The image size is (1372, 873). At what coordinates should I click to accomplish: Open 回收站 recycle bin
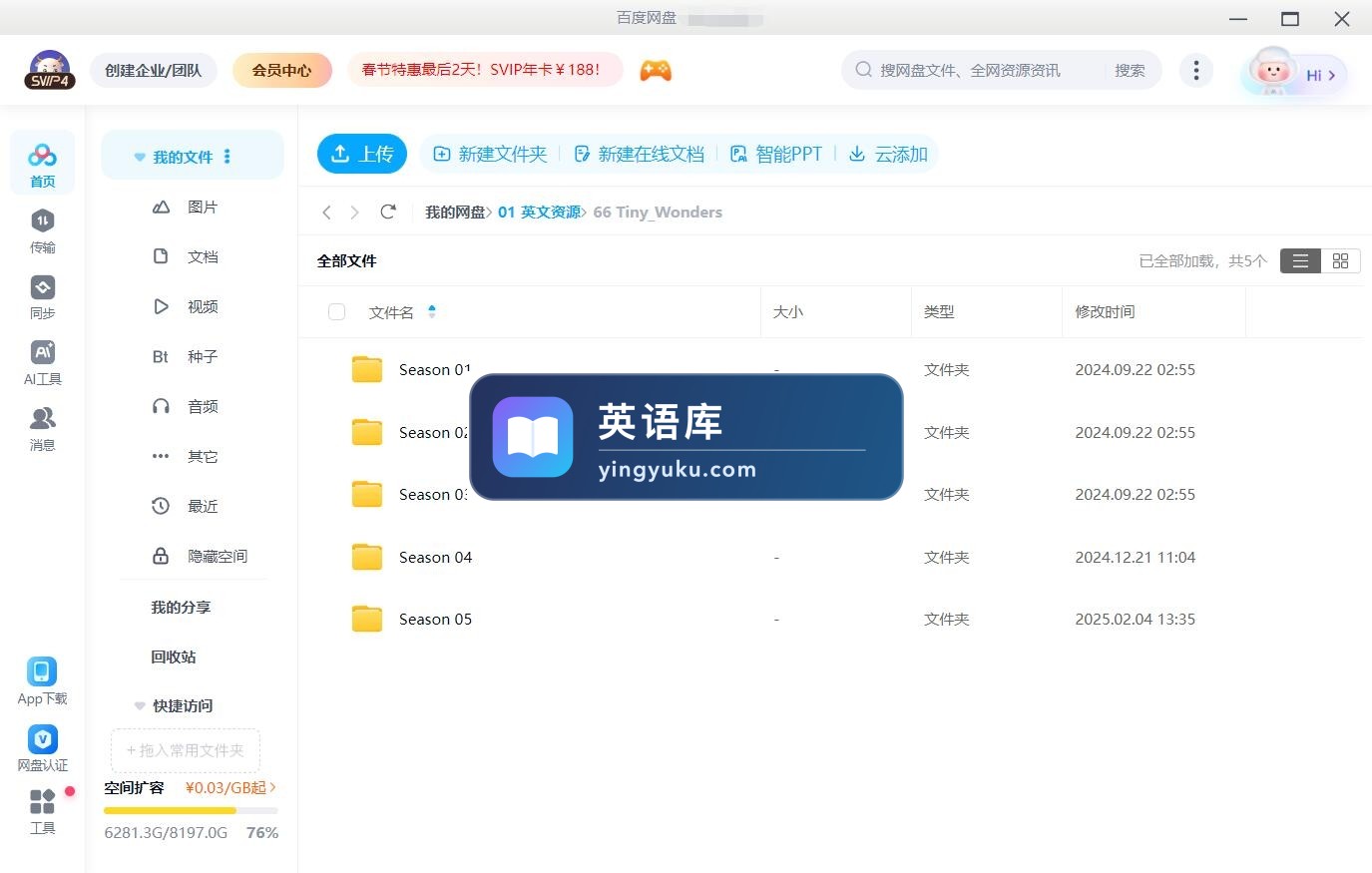174,656
